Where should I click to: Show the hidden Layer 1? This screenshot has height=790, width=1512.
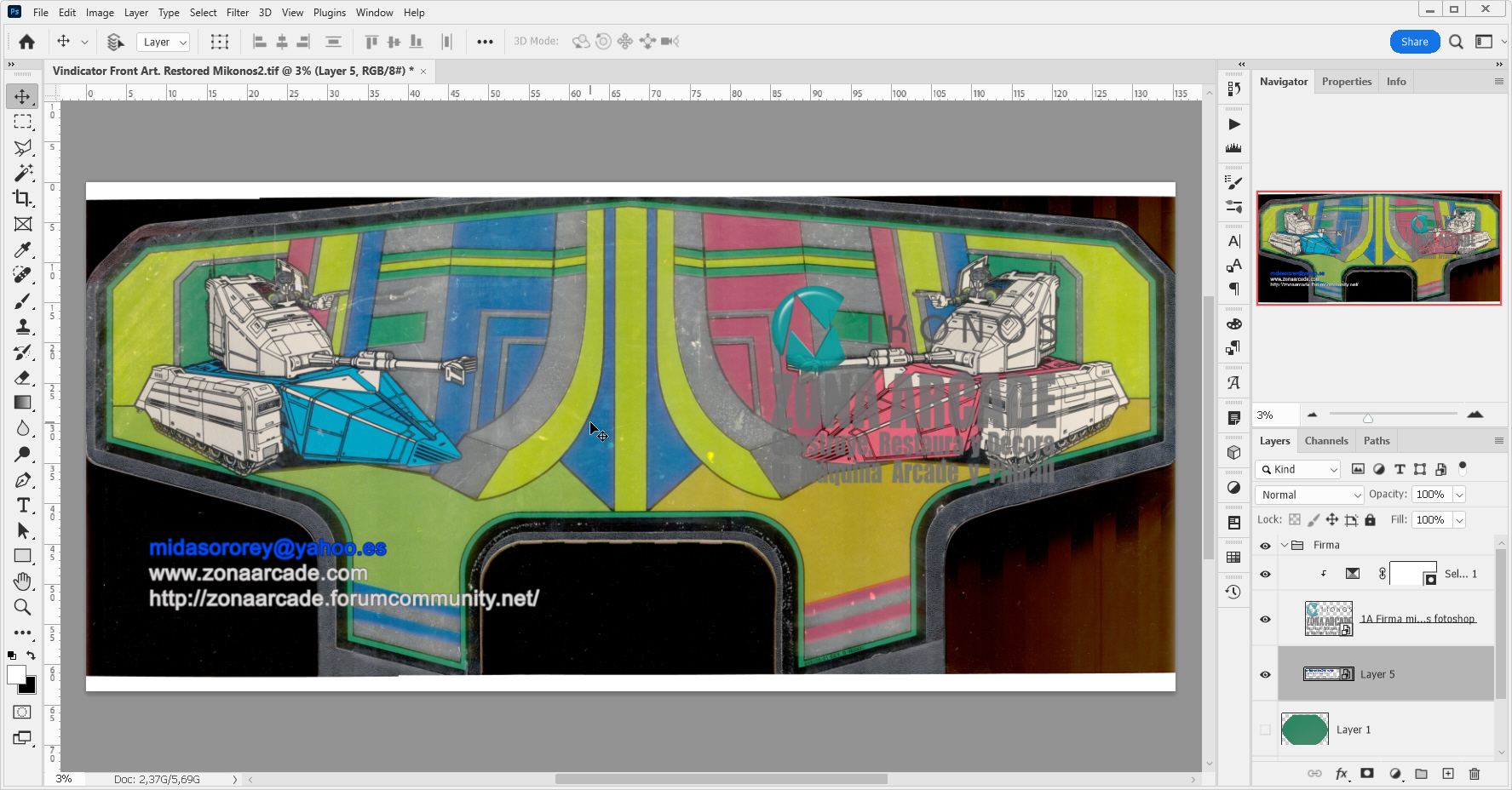tap(1265, 730)
